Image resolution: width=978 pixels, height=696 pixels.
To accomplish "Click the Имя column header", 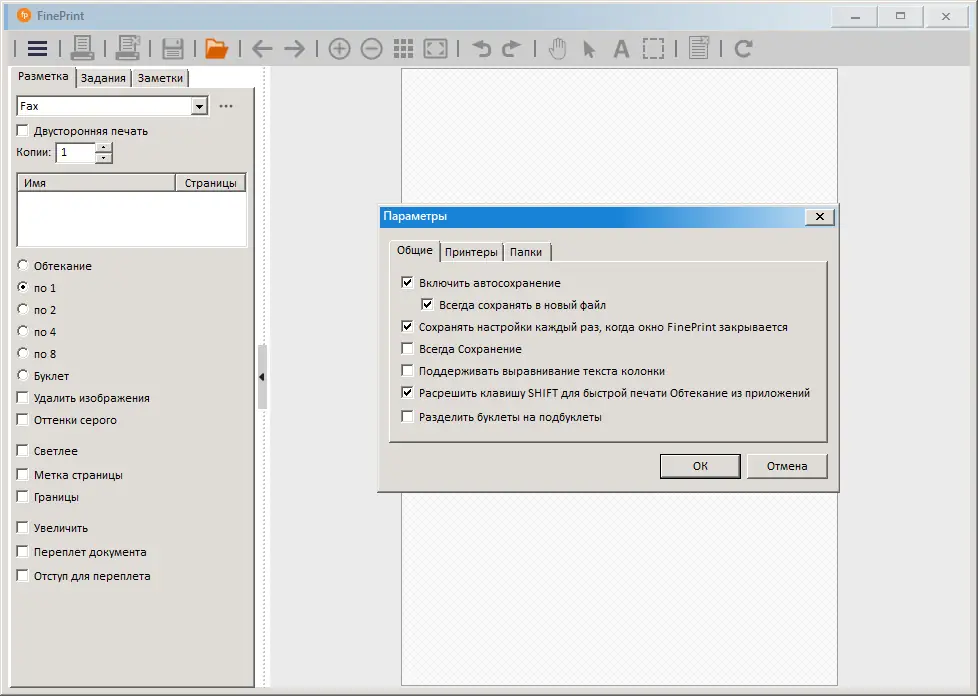I will [x=96, y=183].
